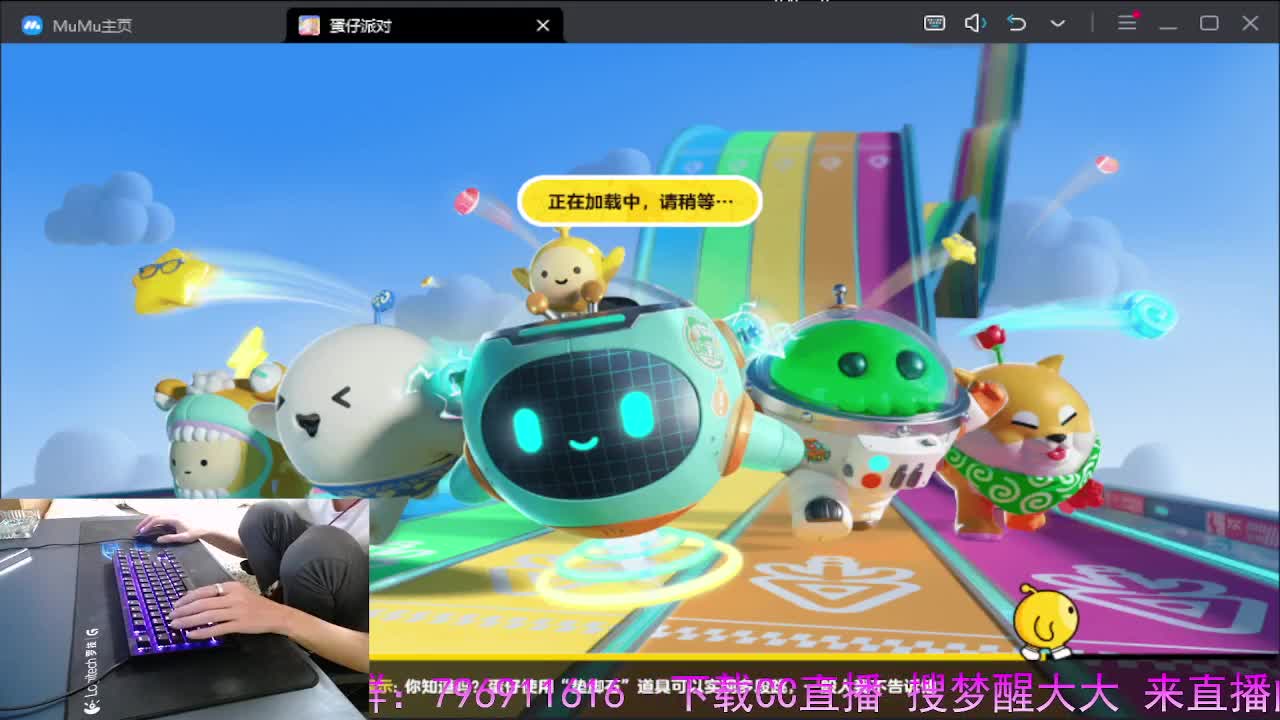The width and height of the screenshot is (1280, 720).
Task: Open the MuMu hamburger menu
Action: point(1127,23)
